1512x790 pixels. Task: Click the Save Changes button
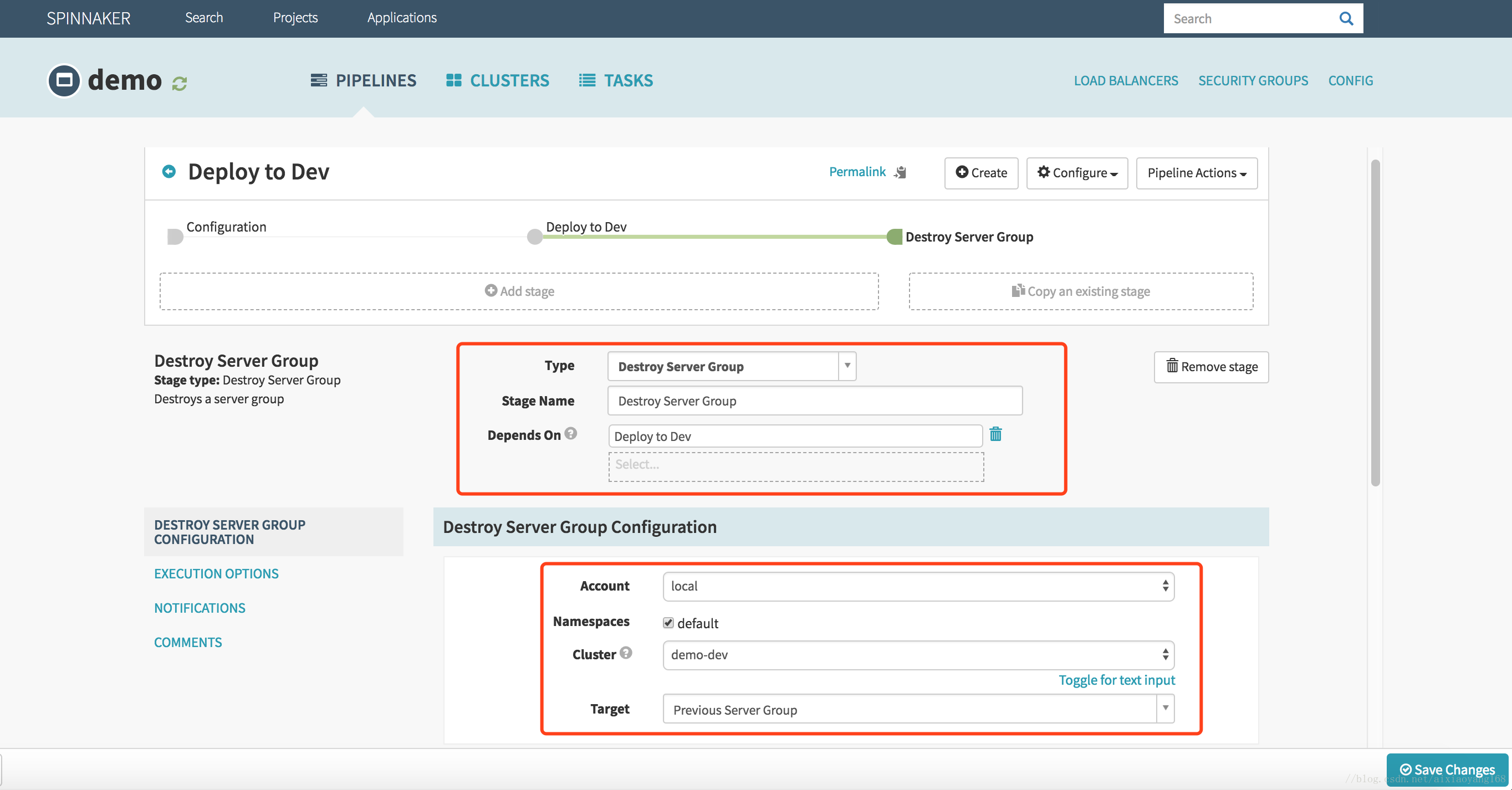coord(1447,770)
